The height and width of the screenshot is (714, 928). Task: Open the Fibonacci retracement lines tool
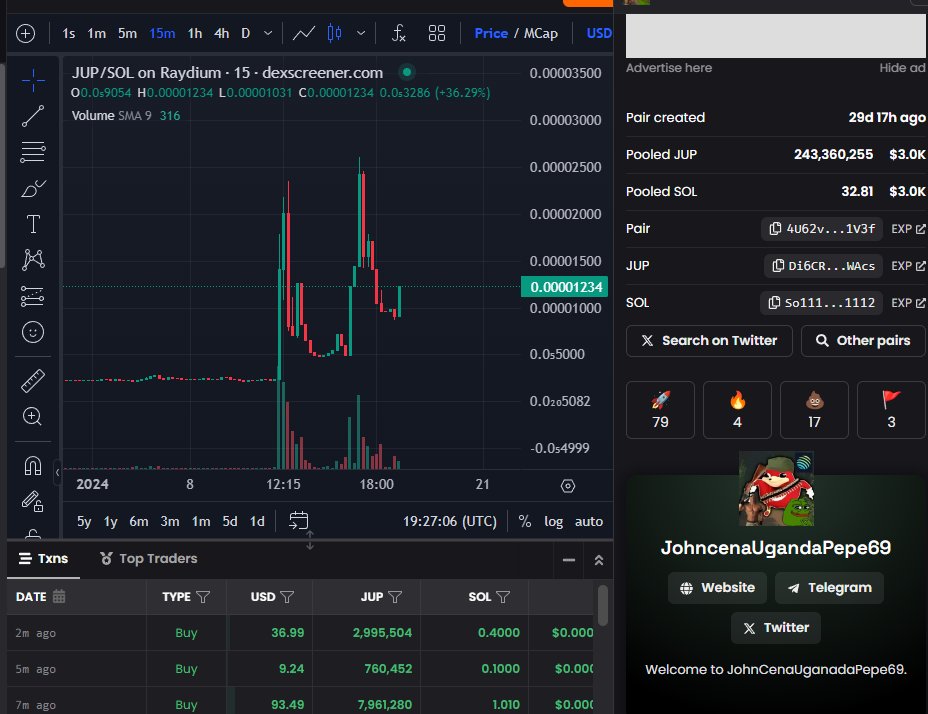33,152
